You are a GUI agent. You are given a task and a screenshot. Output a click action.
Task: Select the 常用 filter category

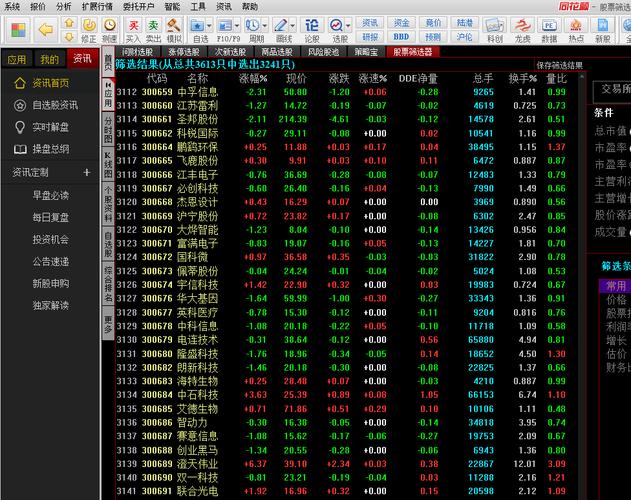[616, 286]
